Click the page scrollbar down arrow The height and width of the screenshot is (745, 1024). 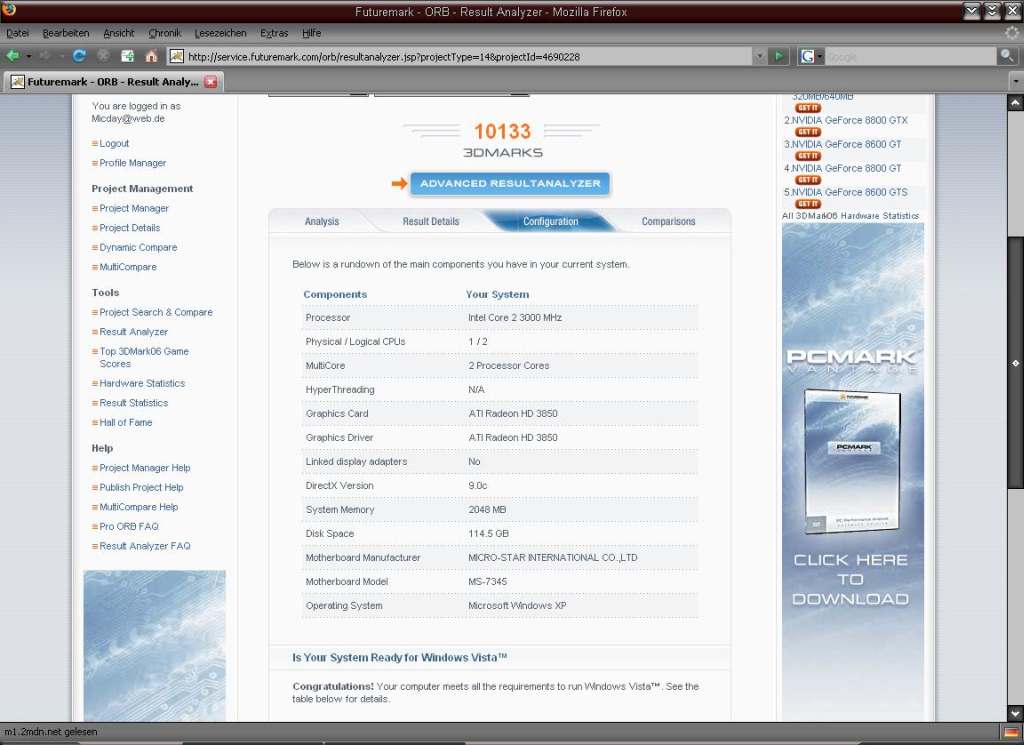[1015, 713]
